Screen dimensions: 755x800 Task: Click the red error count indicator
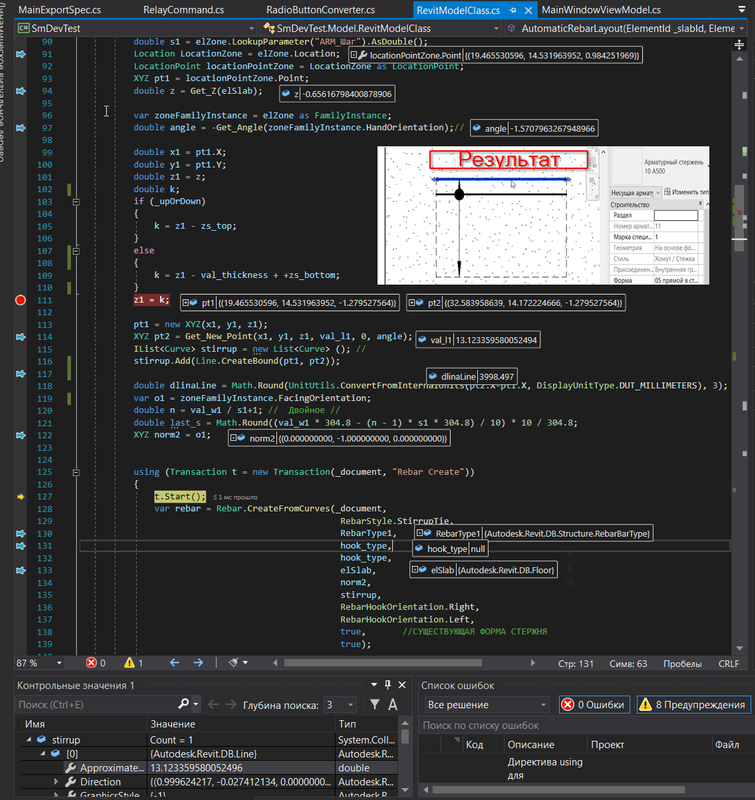tap(96, 663)
